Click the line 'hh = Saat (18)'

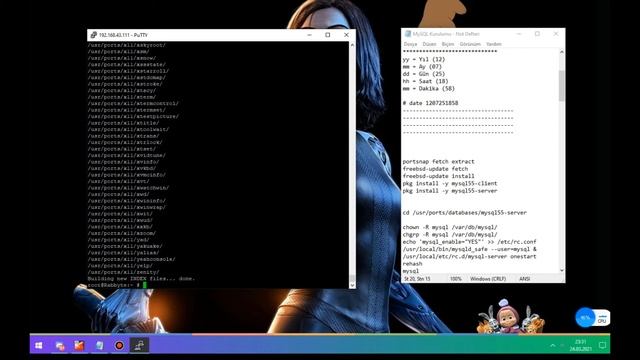pyautogui.click(x=425, y=81)
